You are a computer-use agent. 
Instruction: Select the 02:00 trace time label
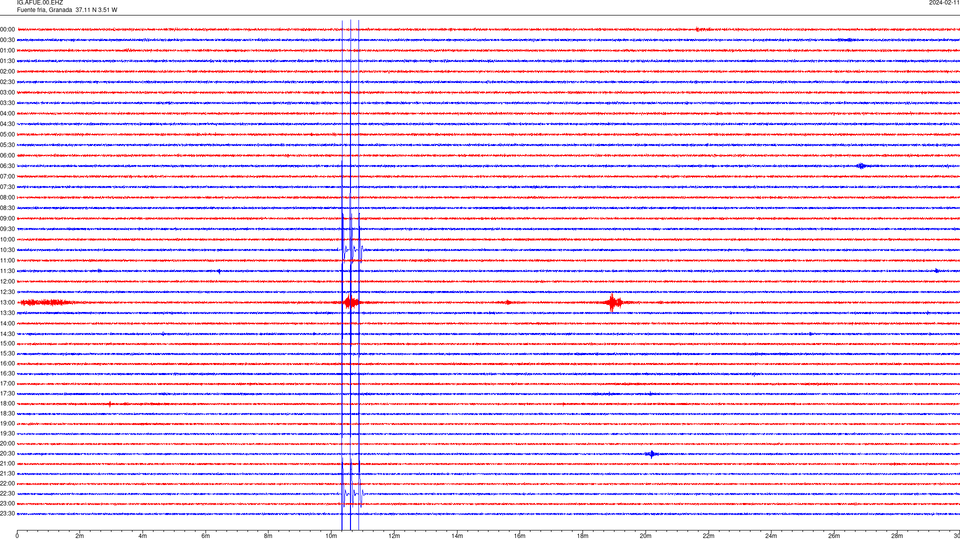click(x=7, y=72)
